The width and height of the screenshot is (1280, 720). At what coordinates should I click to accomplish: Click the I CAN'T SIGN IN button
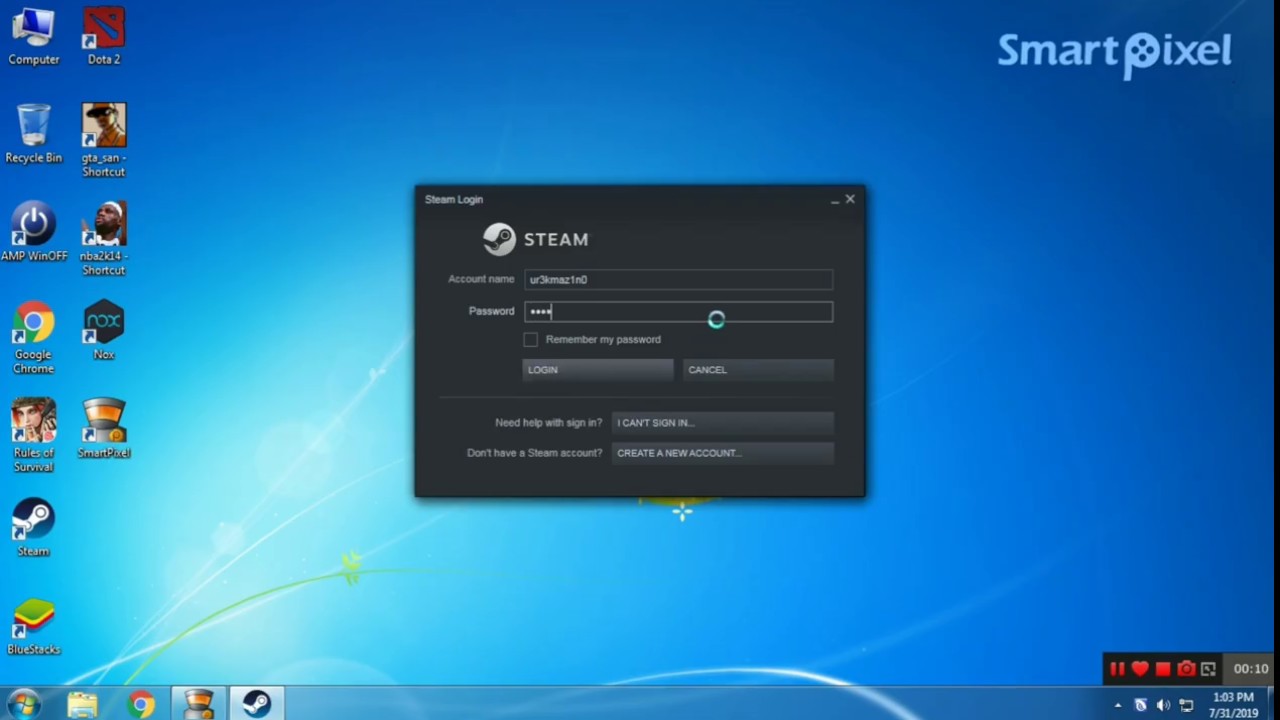pyautogui.click(x=722, y=423)
